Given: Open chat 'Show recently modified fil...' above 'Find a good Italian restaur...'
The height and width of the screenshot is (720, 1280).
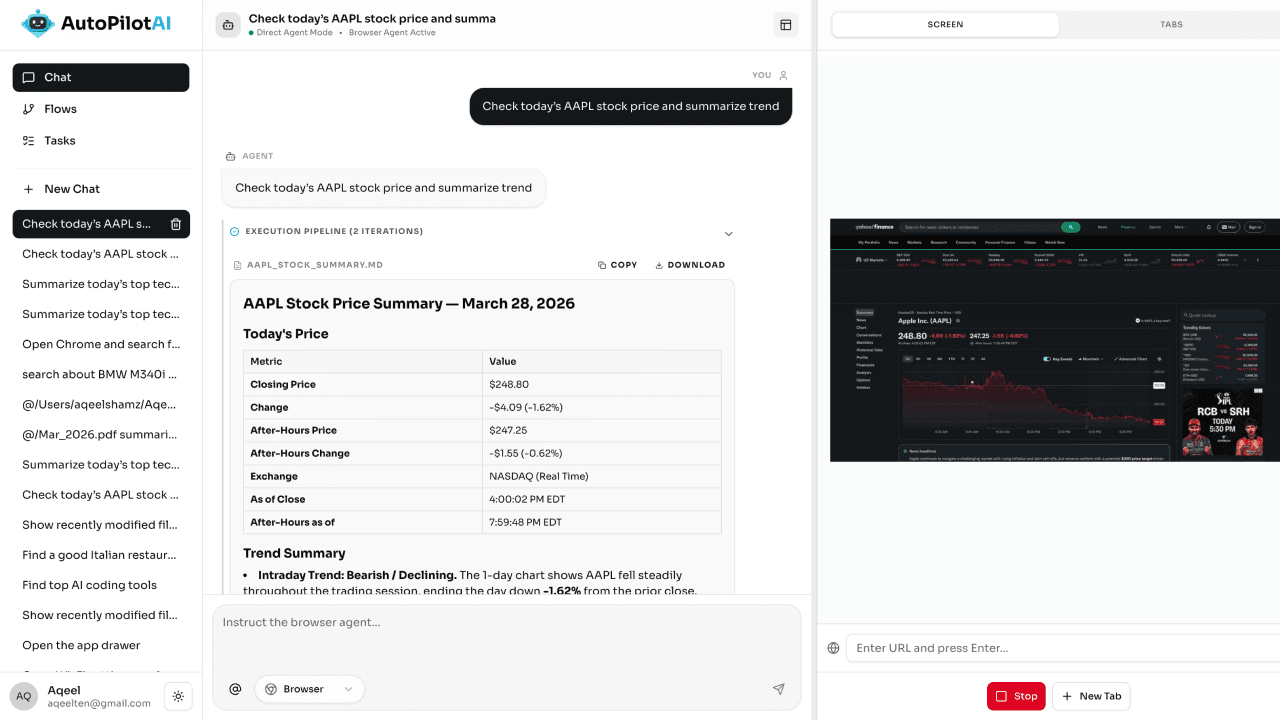Looking at the screenshot, I should (x=101, y=525).
